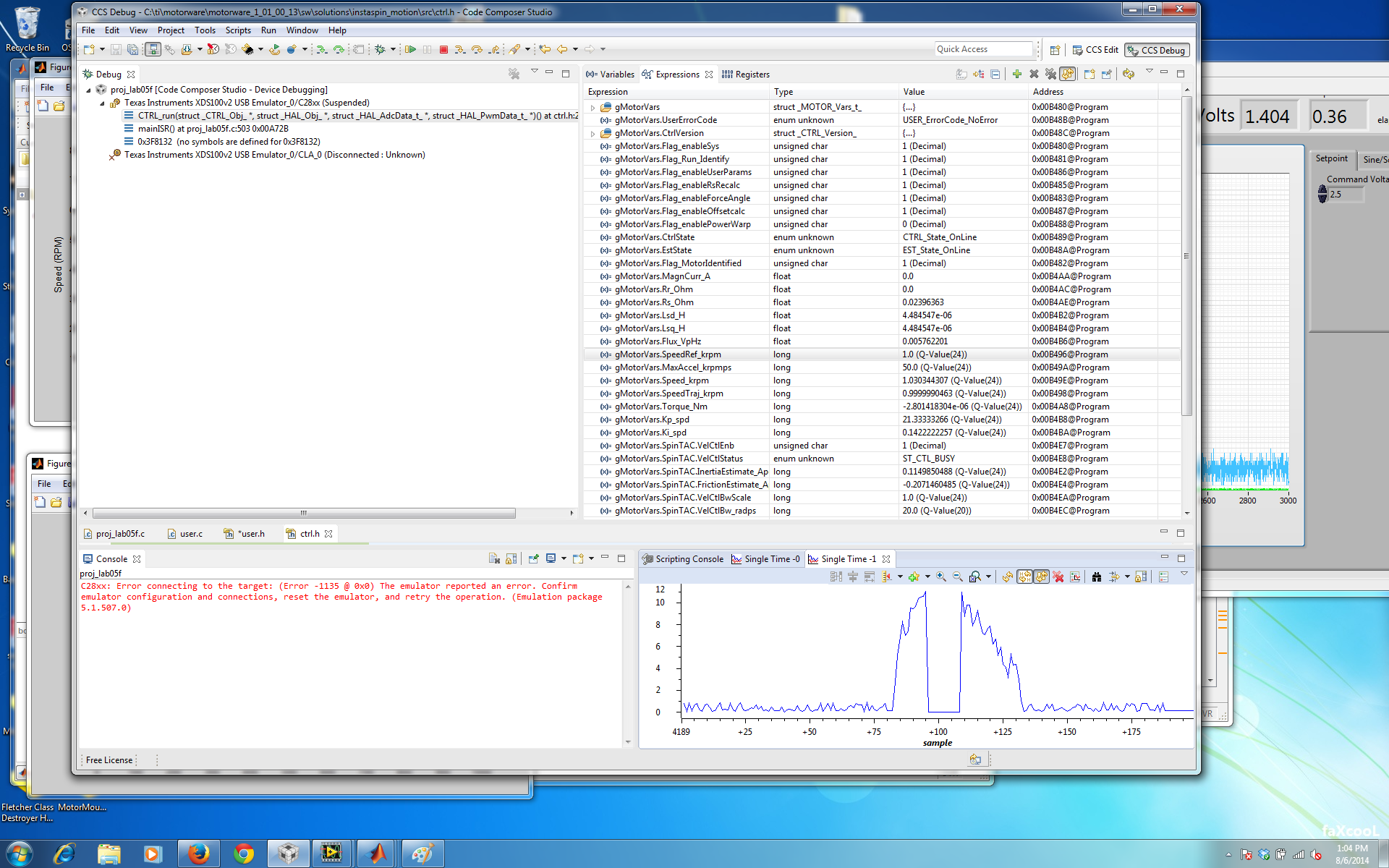Open the Scripts menu
Screen dimensions: 1389x868
pyautogui.click(x=237, y=30)
